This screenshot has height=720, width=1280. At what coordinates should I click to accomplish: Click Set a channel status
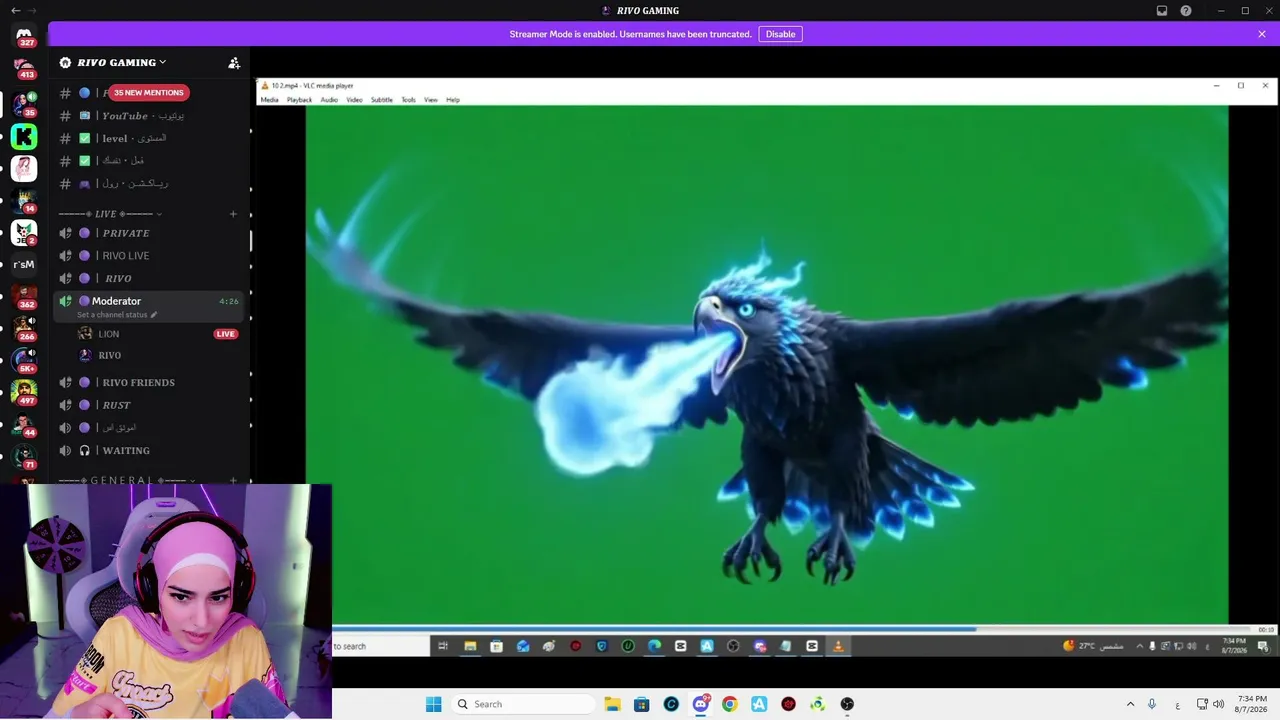pos(112,315)
